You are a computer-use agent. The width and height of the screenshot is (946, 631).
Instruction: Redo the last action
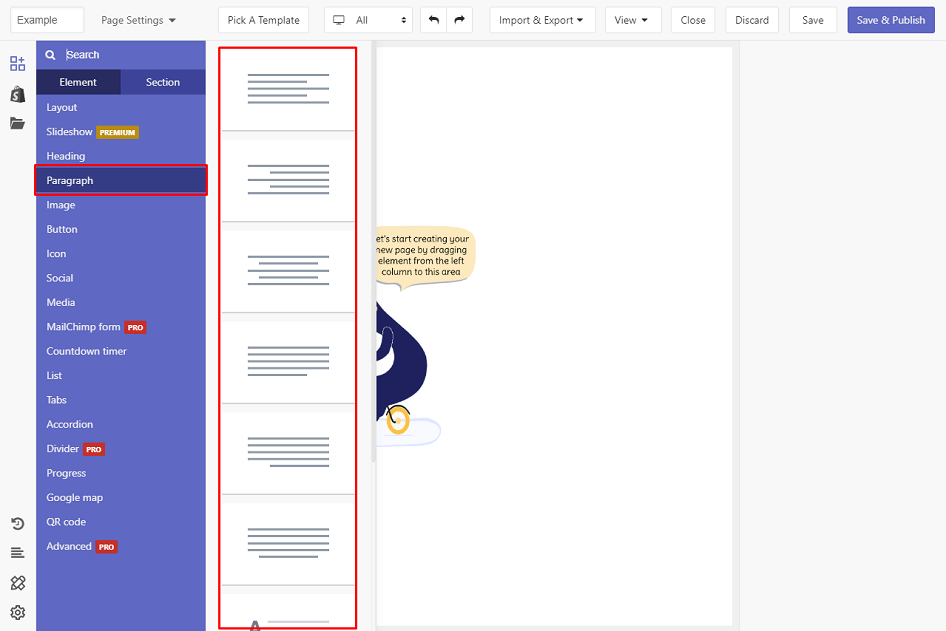460,20
